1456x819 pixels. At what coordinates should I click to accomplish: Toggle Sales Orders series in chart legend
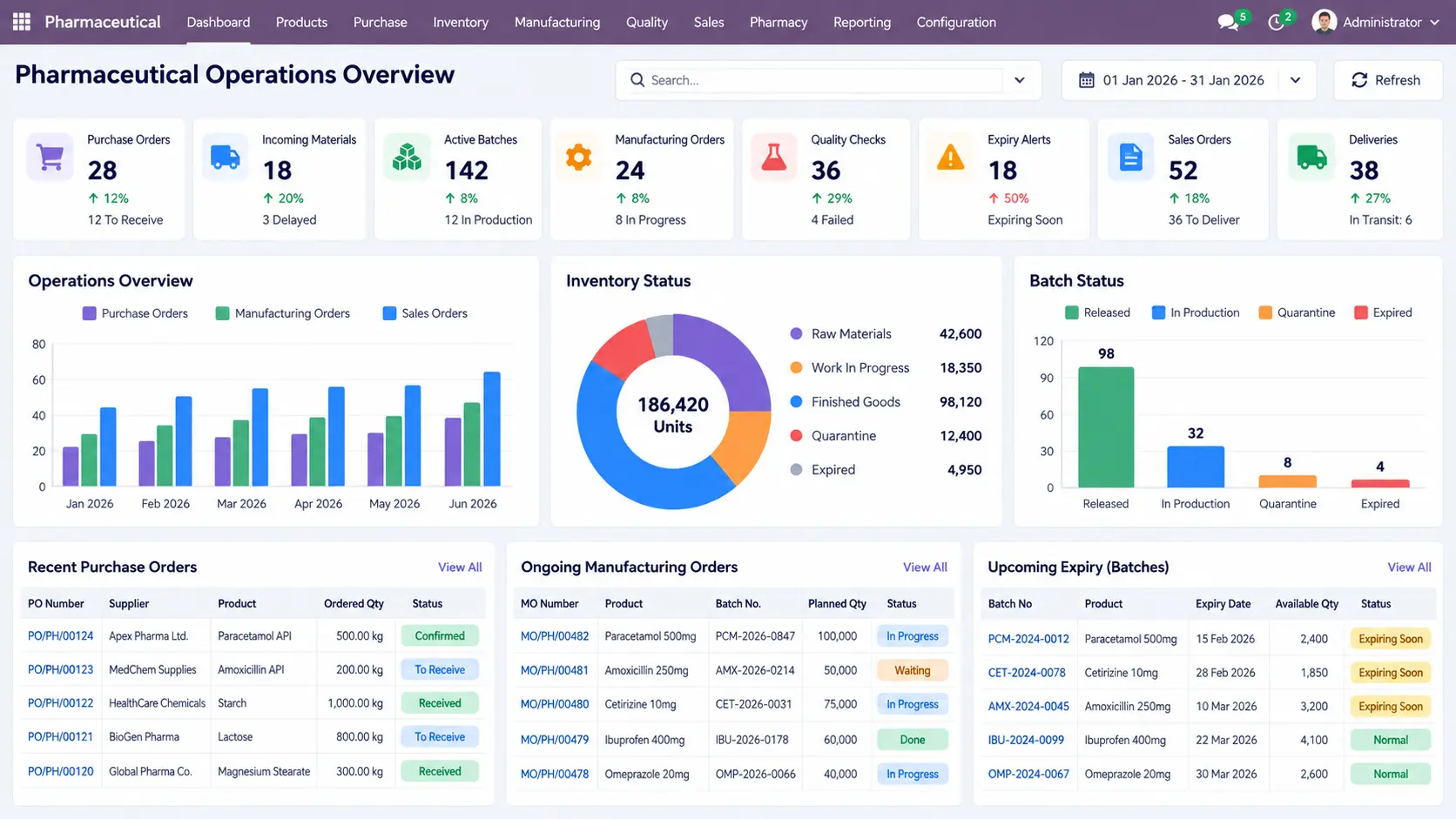coord(425,313)
